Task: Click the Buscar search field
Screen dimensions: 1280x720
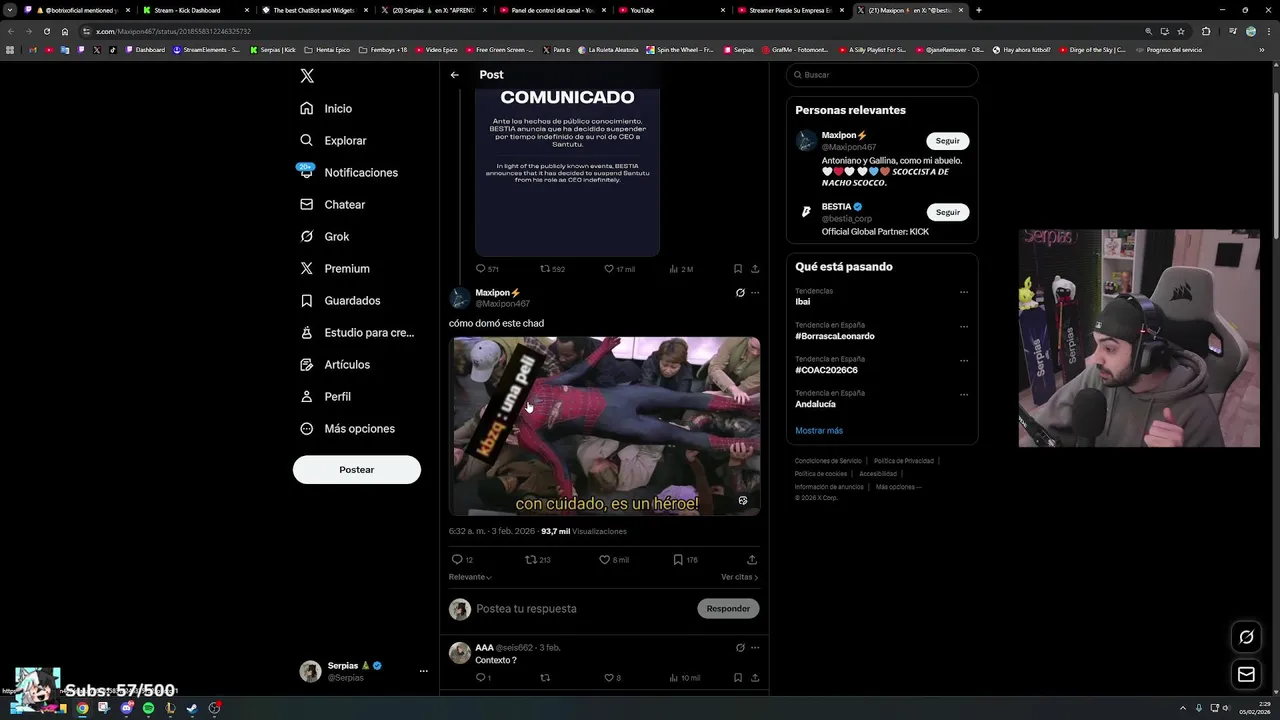Action: (882, 75)
